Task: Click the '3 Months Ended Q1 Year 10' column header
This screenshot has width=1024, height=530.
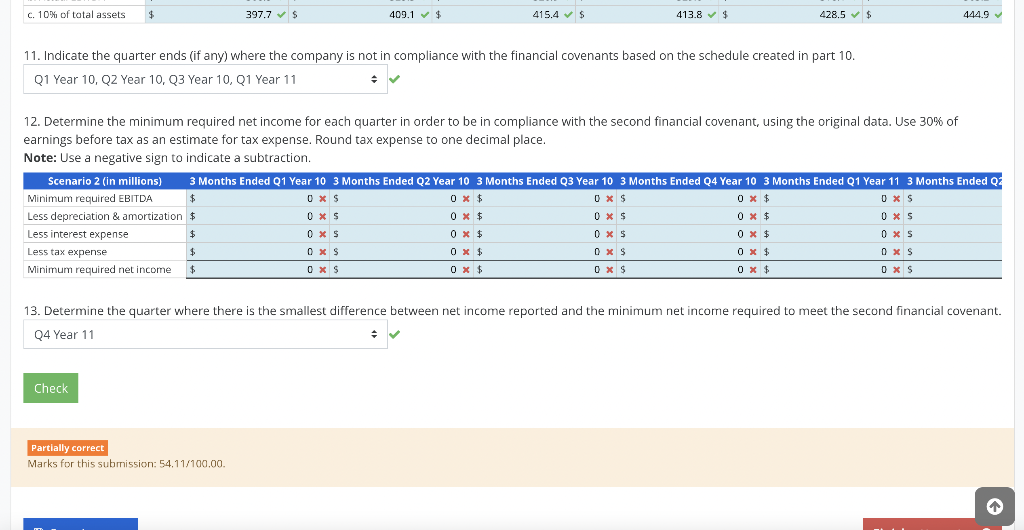Action: pos(258,181)
